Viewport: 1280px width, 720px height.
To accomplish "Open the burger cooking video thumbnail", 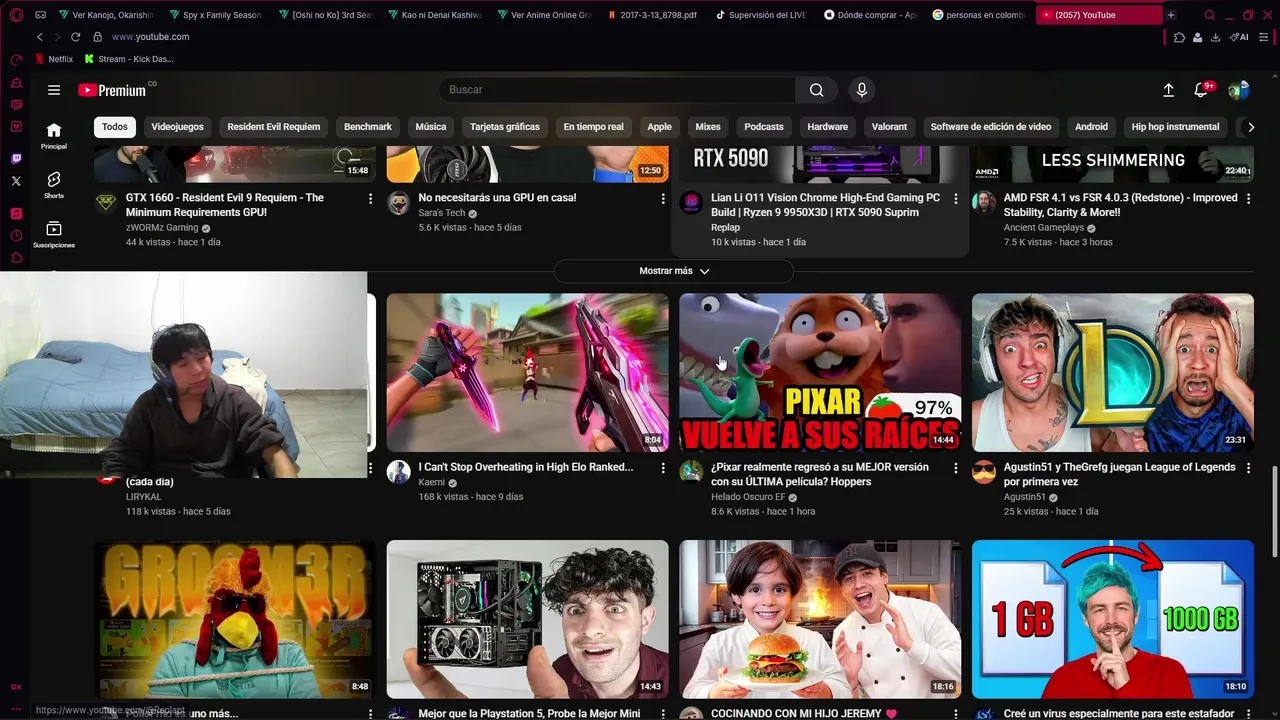I will pyautogui.click(x=820, y=619).
